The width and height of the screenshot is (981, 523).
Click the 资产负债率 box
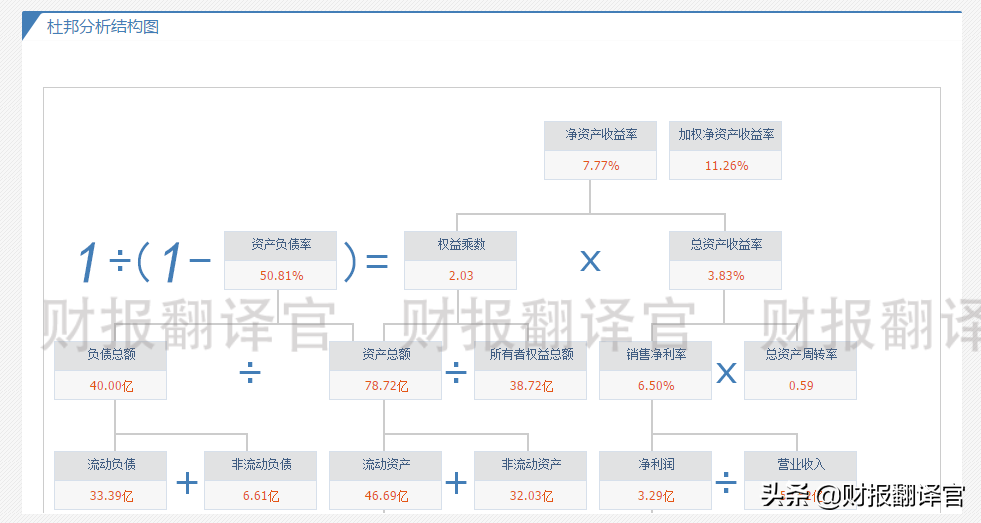click(x=280, y=260)
